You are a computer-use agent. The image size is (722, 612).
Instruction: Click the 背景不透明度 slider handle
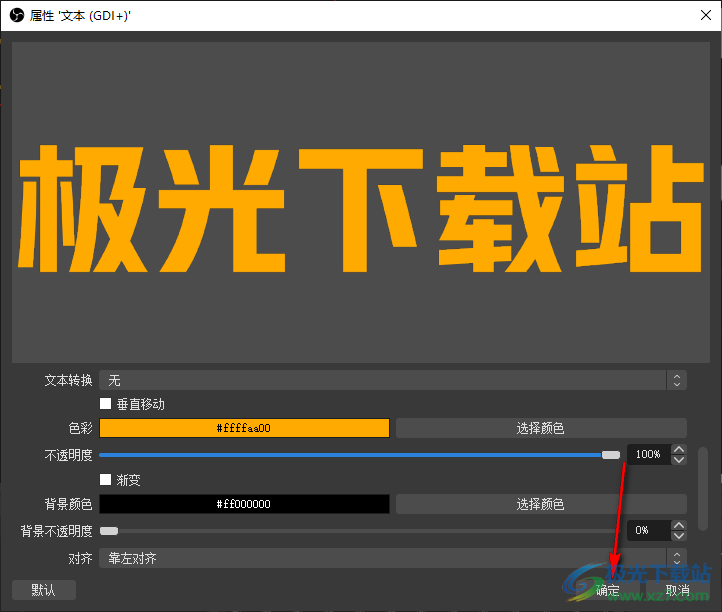click(109, 531)
